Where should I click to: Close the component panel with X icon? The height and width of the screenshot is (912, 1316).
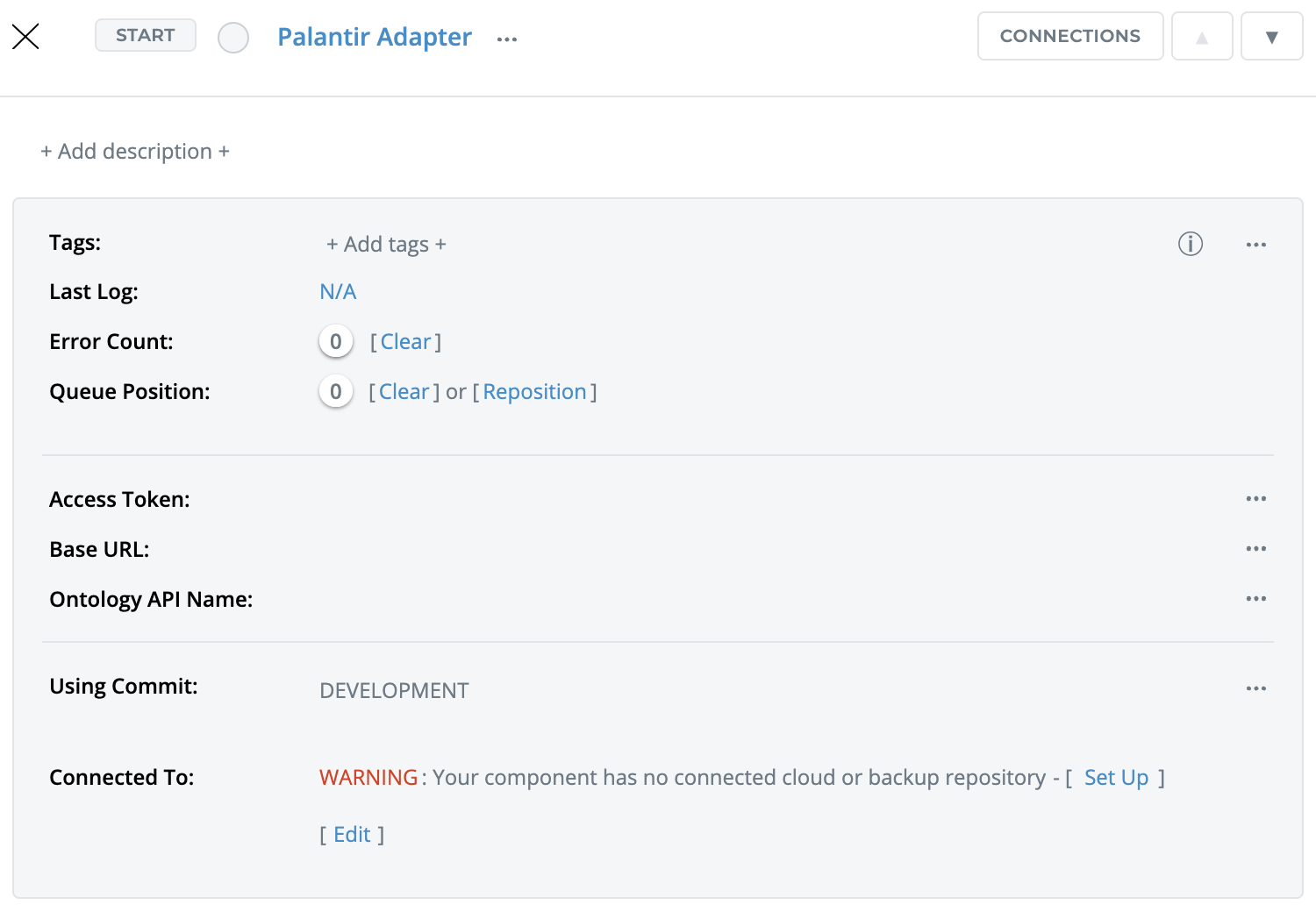[25, 36]
